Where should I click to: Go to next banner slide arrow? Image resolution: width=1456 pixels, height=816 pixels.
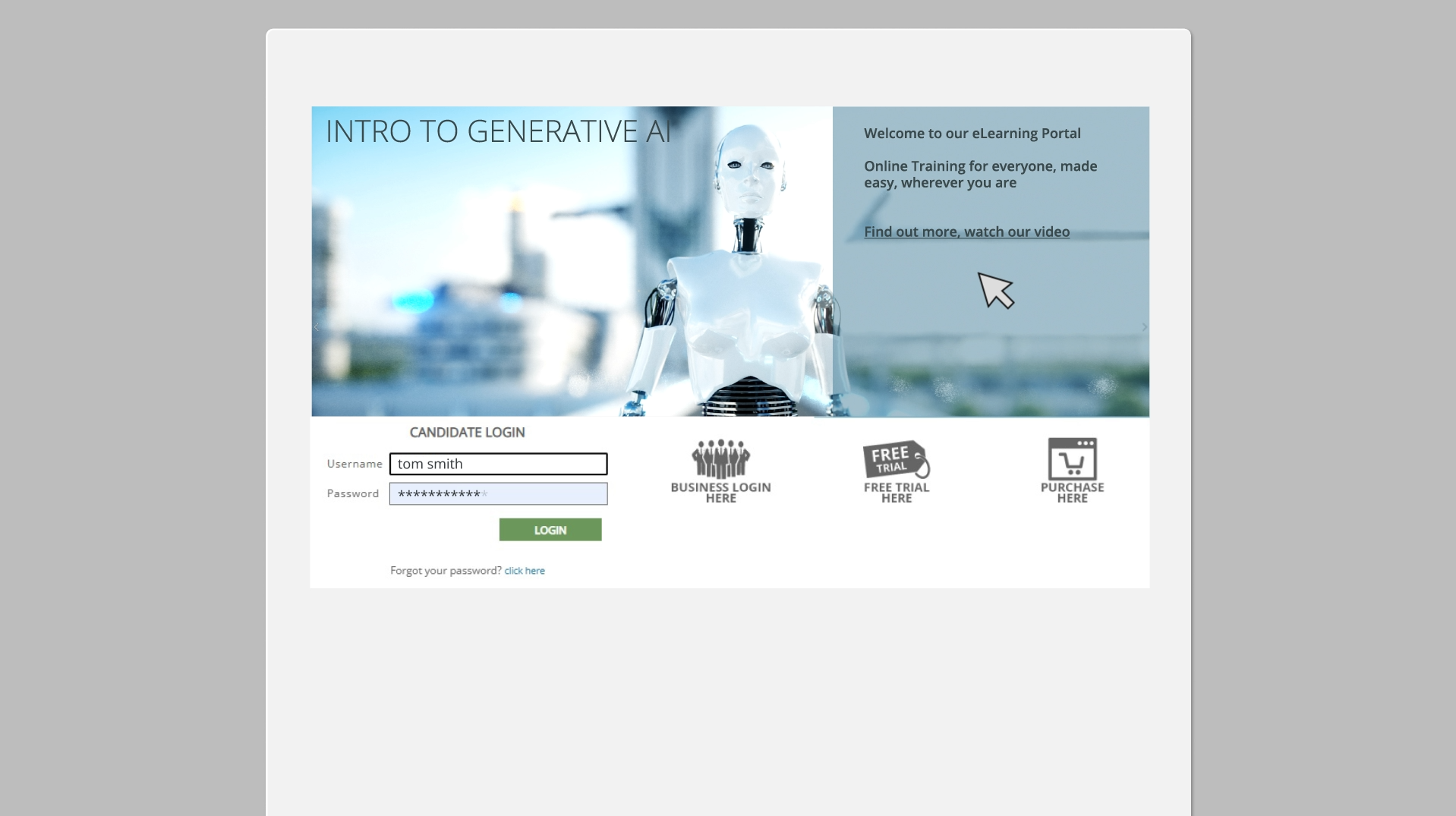pos(1144,327)
